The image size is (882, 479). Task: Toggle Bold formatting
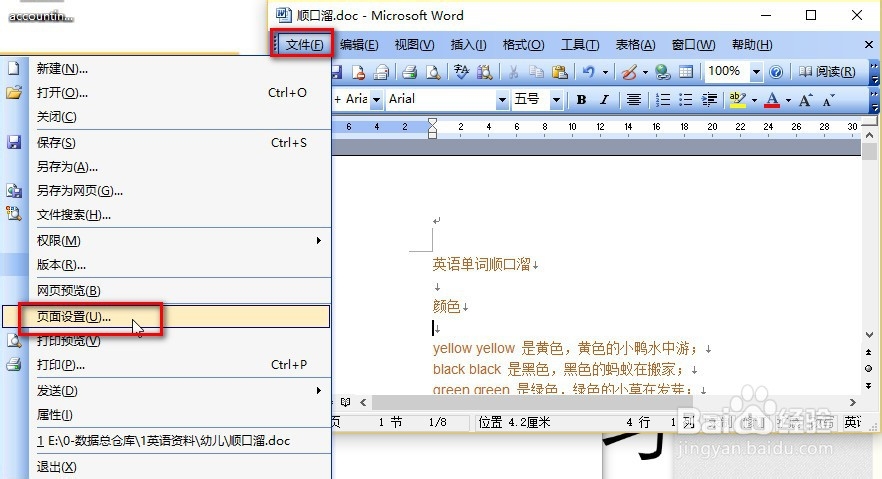[x=582, y=100]
